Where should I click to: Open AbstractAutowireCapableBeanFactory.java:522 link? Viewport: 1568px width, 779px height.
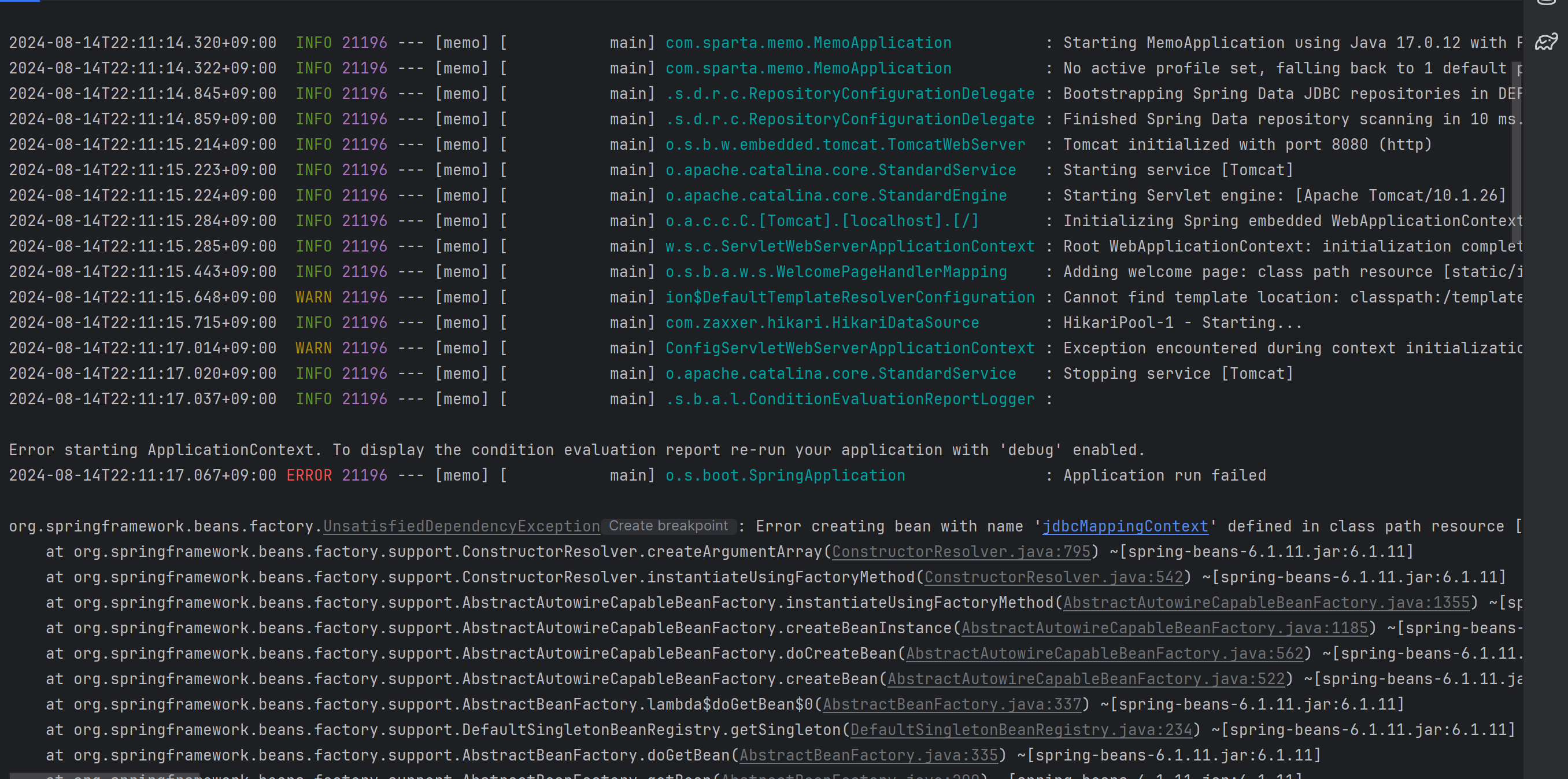[1085, 679]
